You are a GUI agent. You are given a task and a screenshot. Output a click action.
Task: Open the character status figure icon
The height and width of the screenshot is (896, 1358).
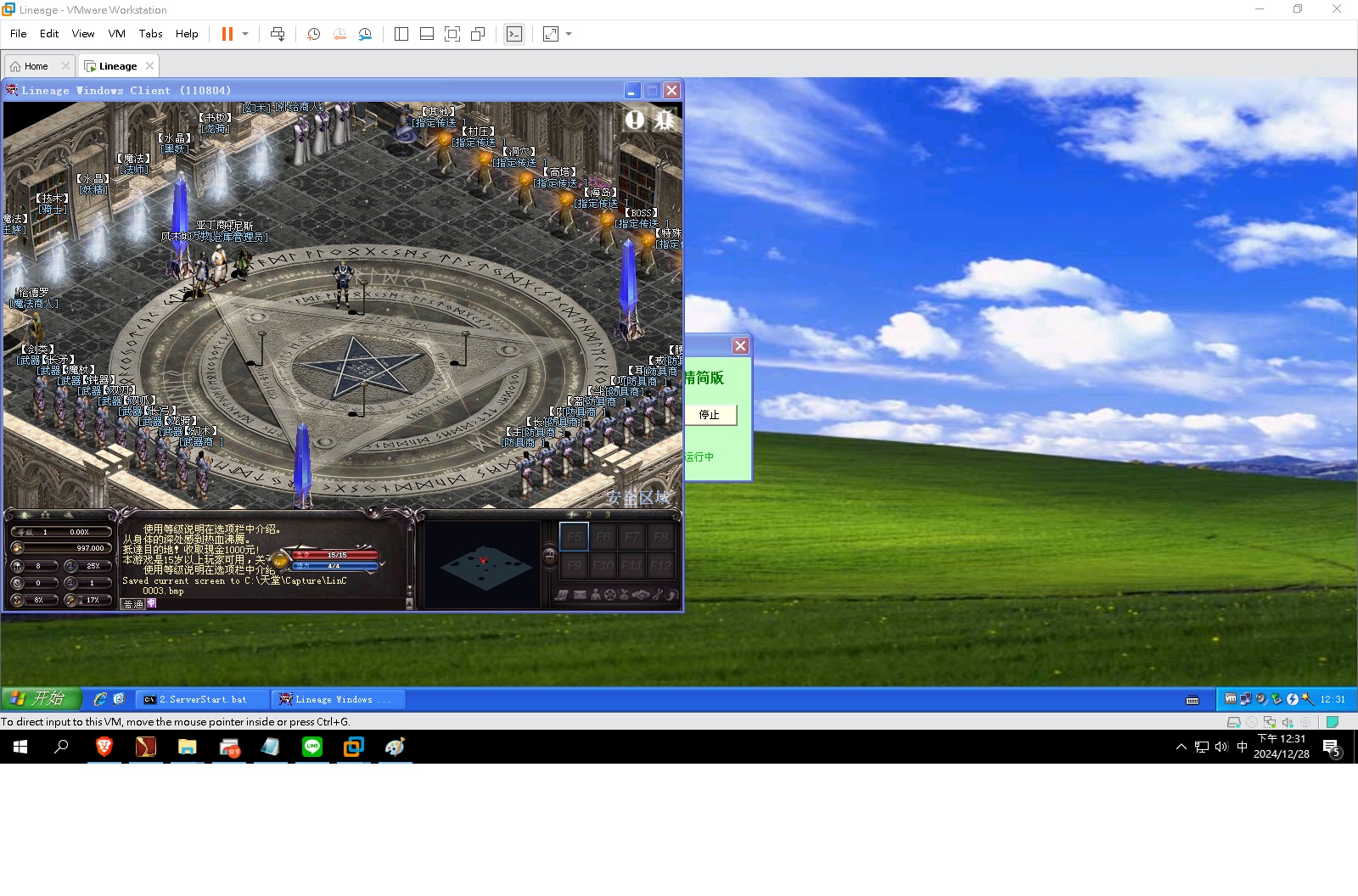point(595,595)
